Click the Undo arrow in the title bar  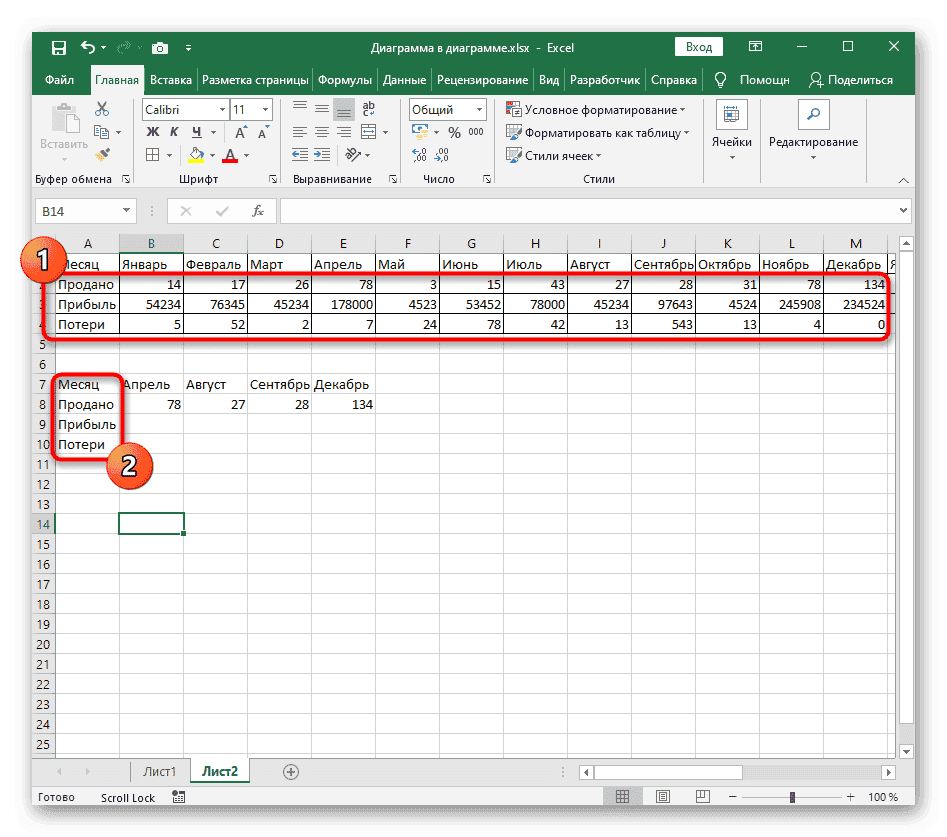click(88, 48)
